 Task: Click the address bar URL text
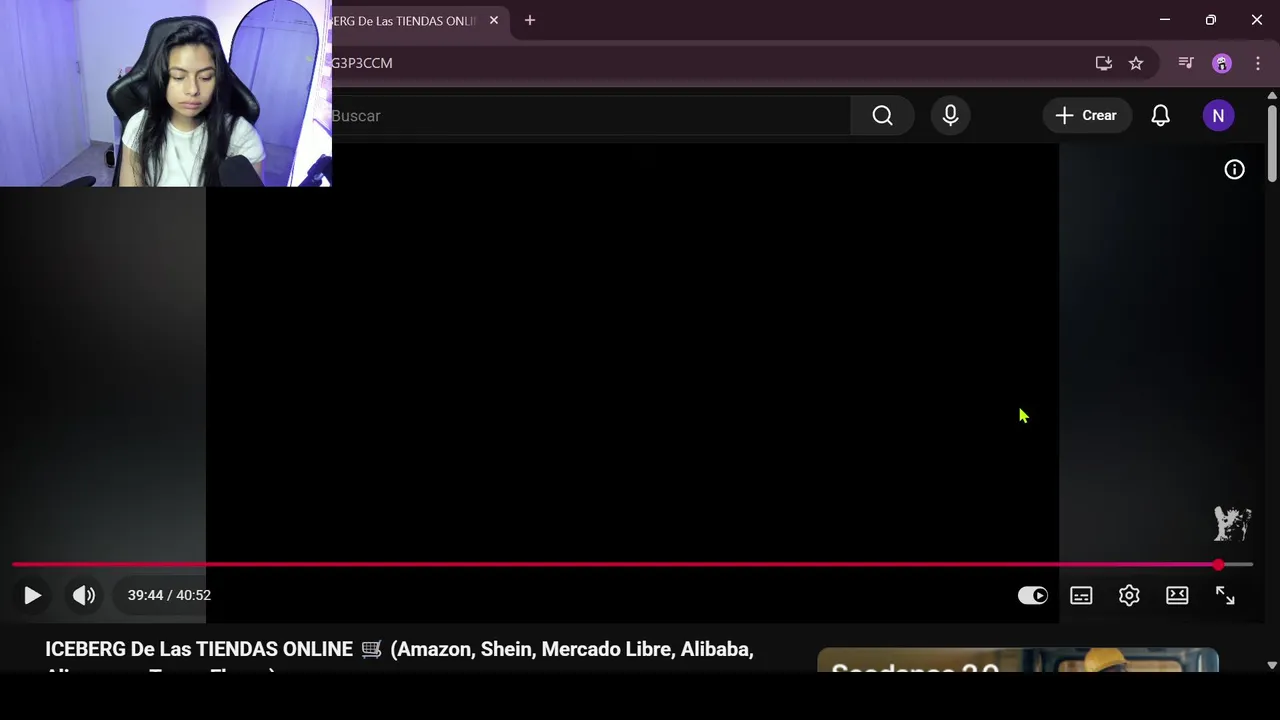(x=362, y=63)
